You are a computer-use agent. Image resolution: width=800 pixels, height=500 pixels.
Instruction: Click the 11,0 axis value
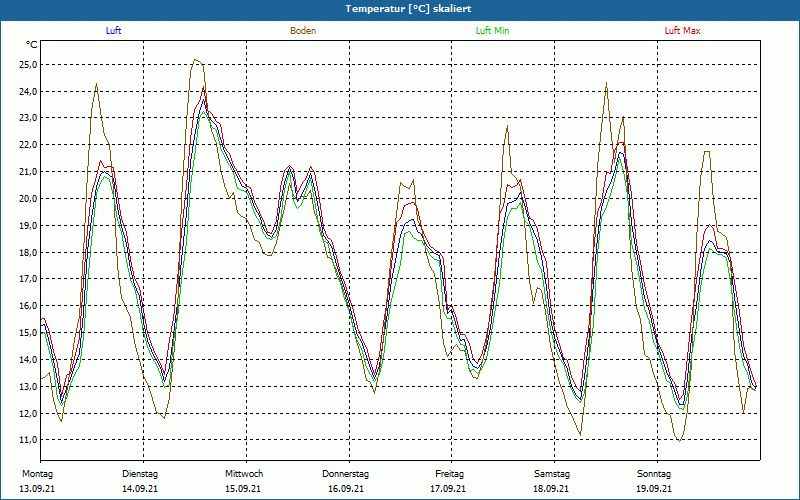(28, 439)
